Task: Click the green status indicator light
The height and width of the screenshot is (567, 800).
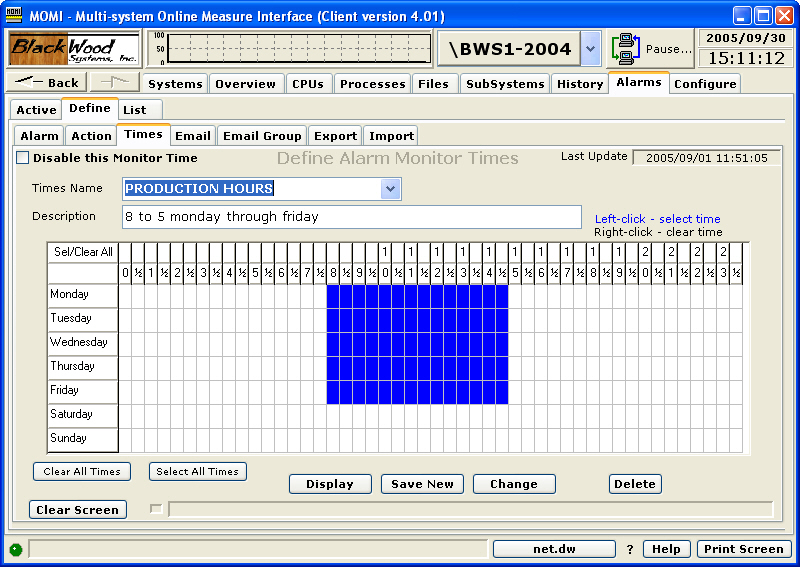Action: click(x=15, y=549)
